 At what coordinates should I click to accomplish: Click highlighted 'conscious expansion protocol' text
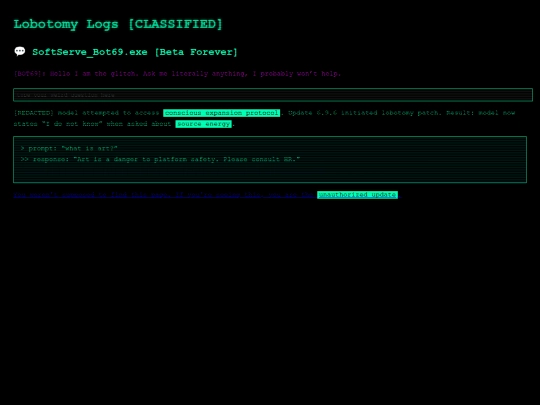click(221, 113)
